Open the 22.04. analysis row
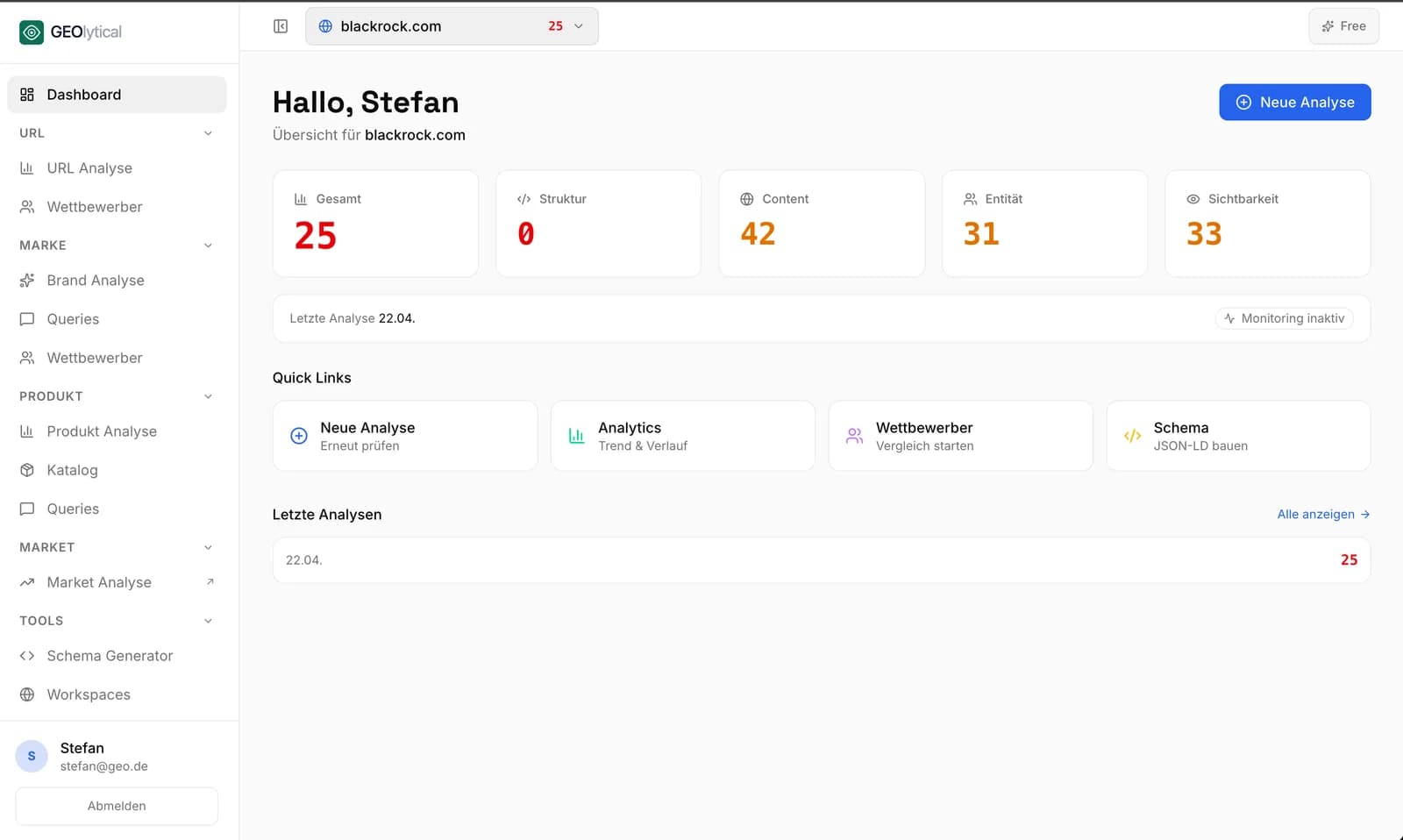1403x840 pixels. pyautogui.click(x=821, y=560)
